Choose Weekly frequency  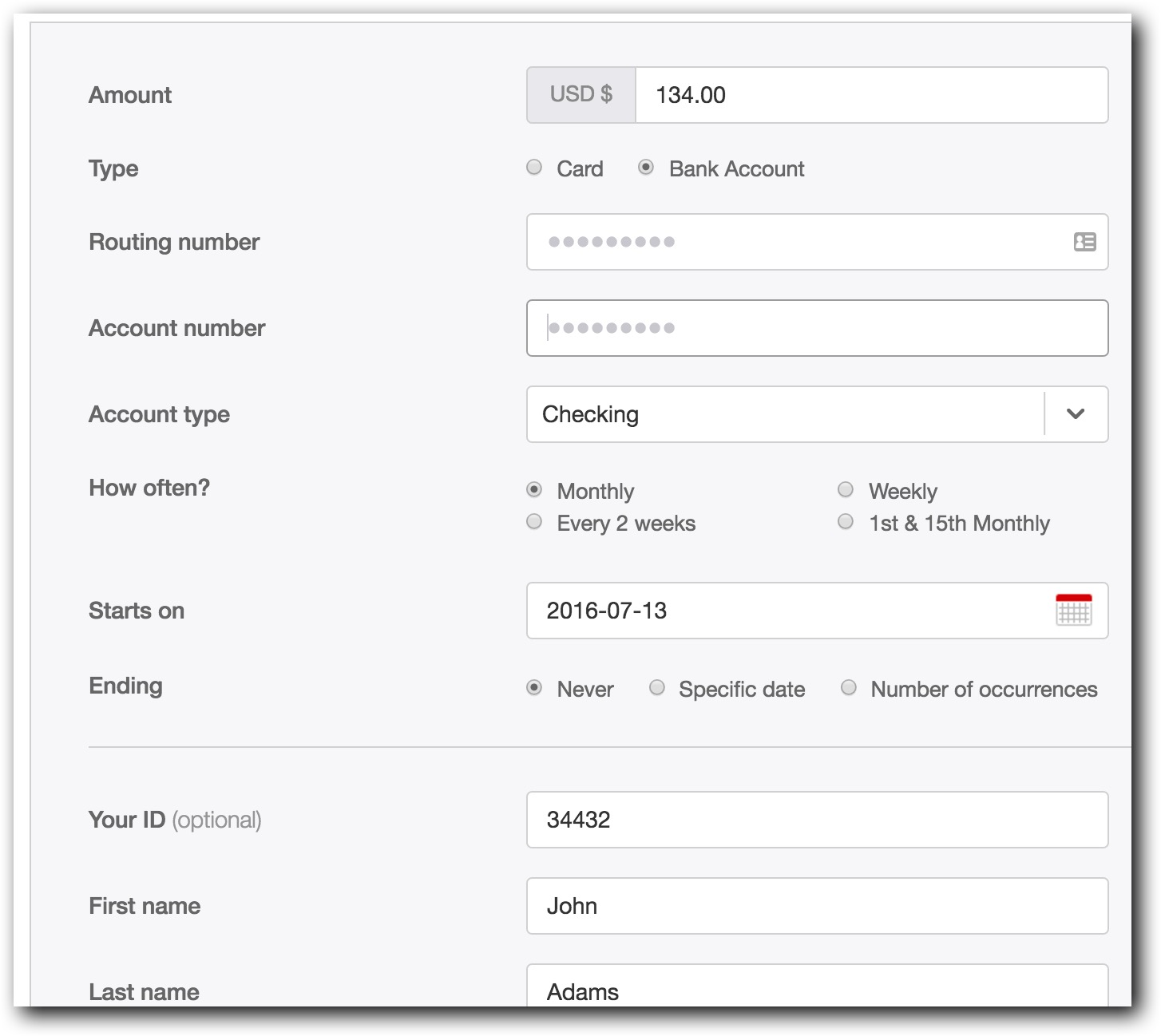pos(845,489)
